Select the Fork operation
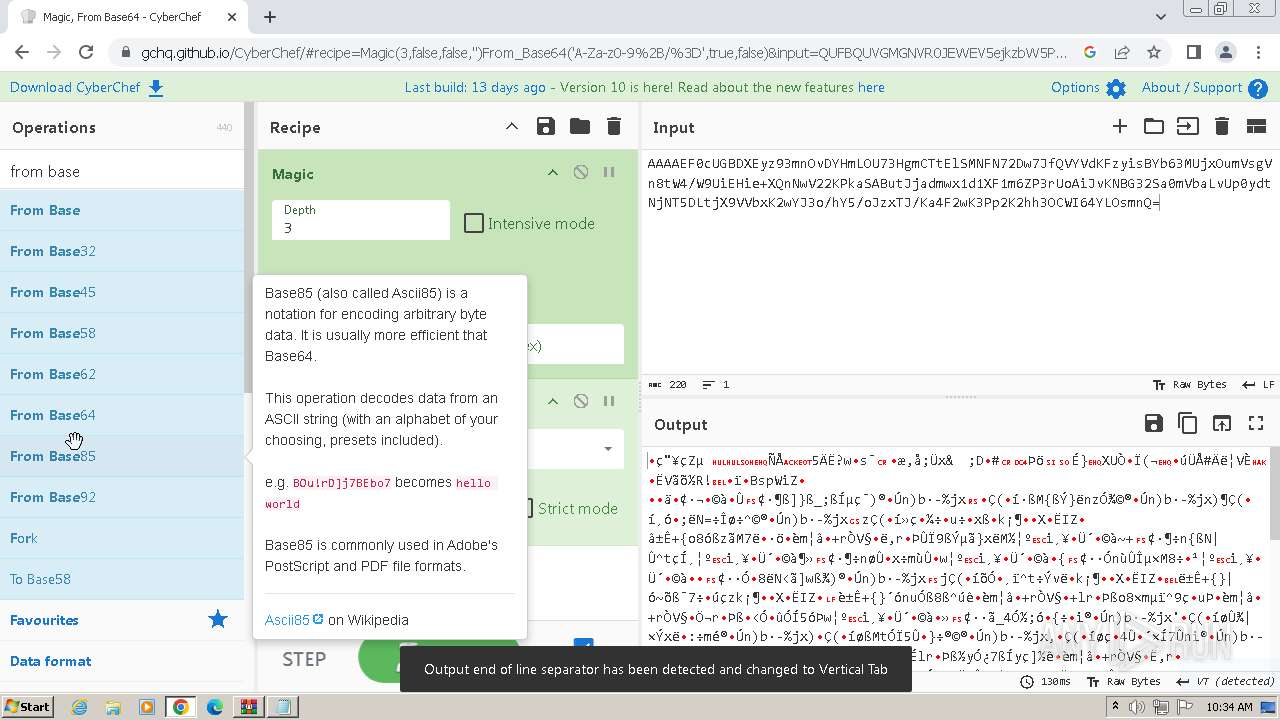Image resolution: width=1280 pixels, height=720 pixels. 122,538
